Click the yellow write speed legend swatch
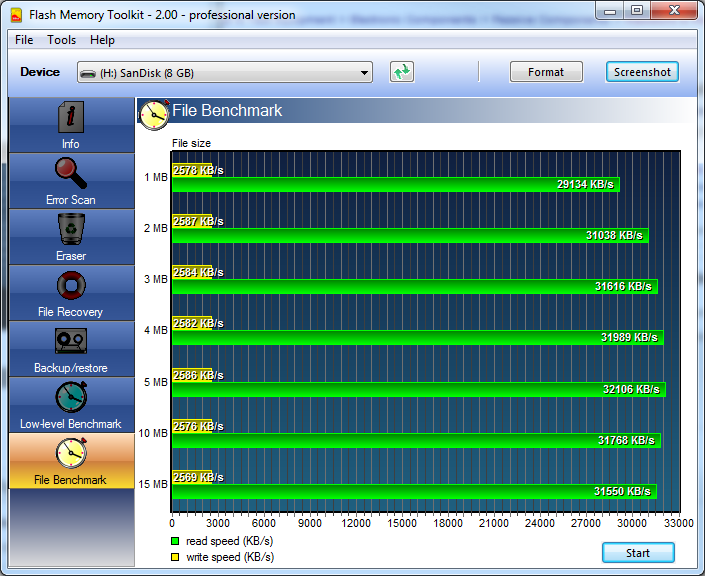705x576 pixels. coord(176,557)
